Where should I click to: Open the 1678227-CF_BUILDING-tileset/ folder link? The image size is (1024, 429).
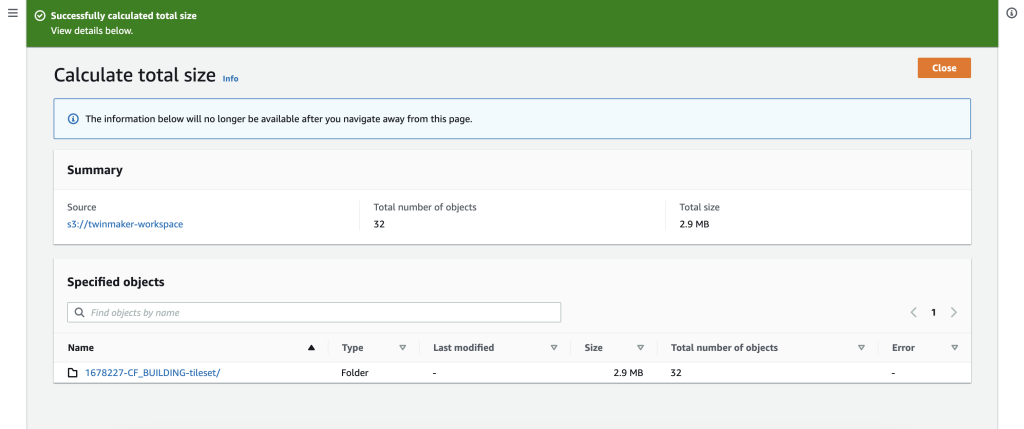[151, 373]
